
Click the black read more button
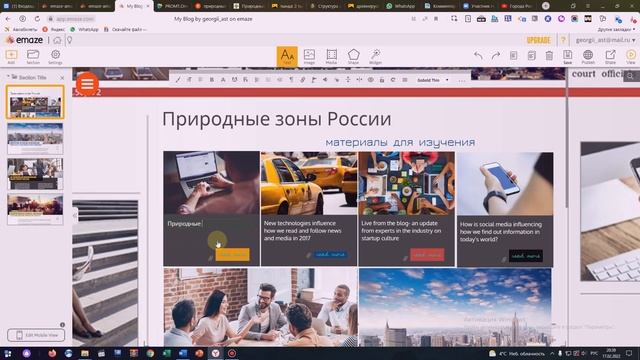526,256
